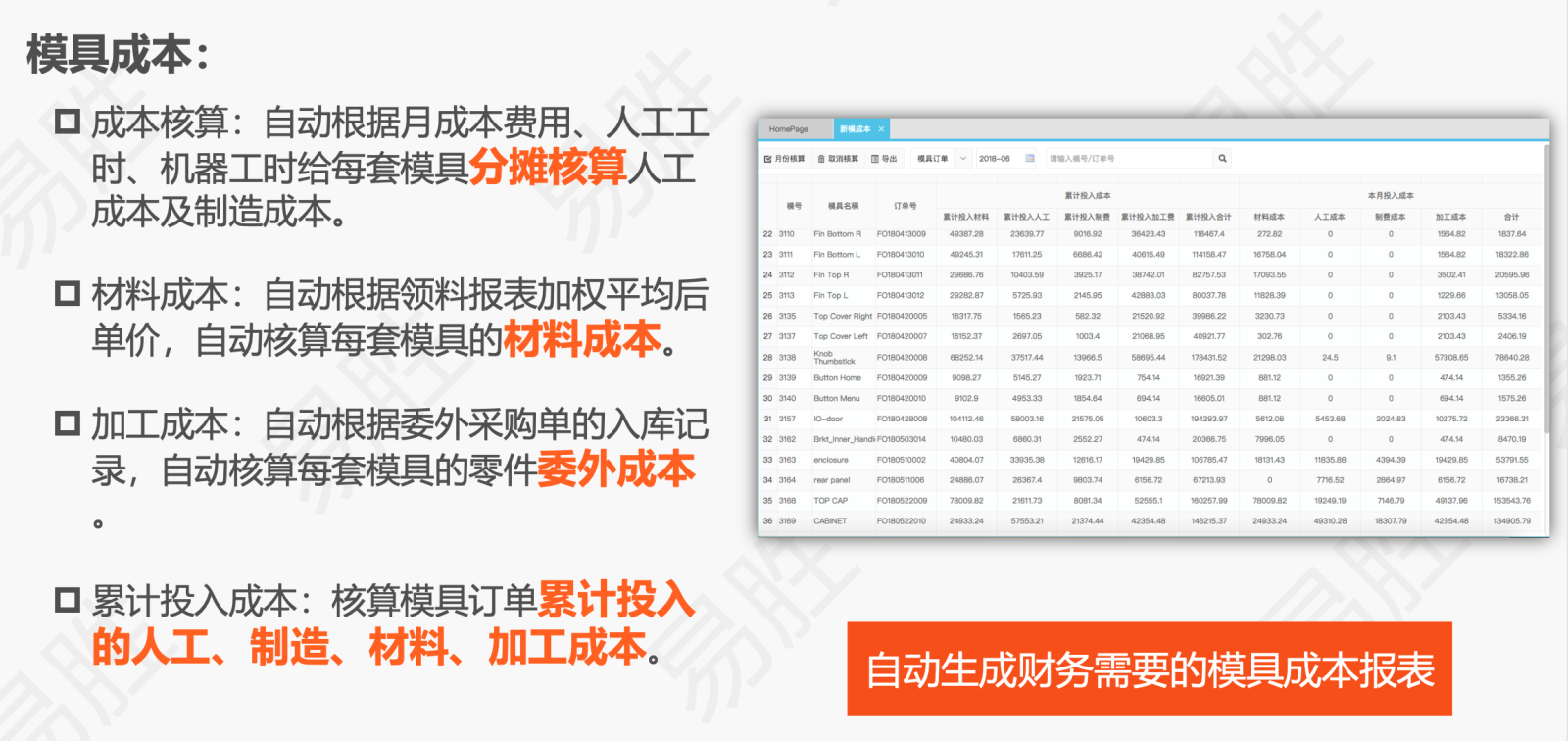Select the Fin Top R mold name
The height and width of the screenshot is (741, 1568).
coord(831,275)
